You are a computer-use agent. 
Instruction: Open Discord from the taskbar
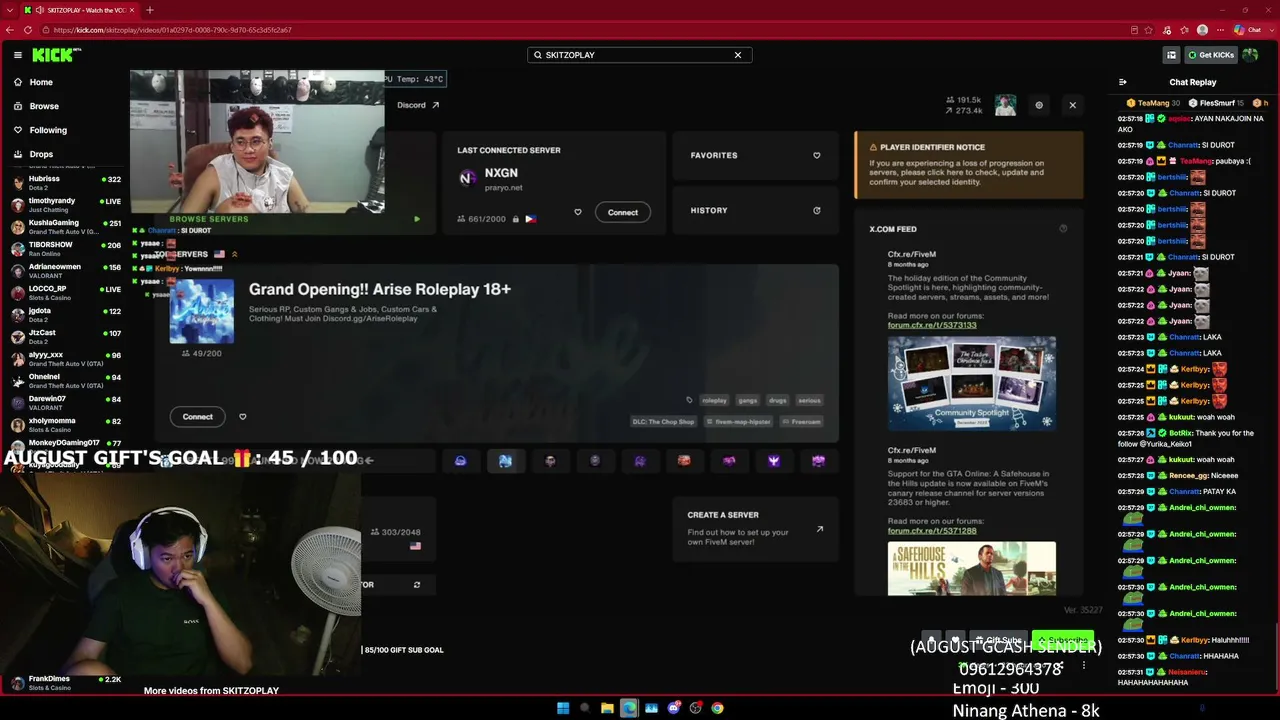673,708
